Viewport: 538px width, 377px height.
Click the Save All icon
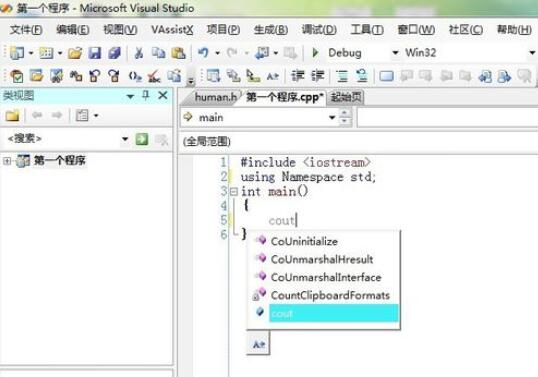[x=114, y=53]
